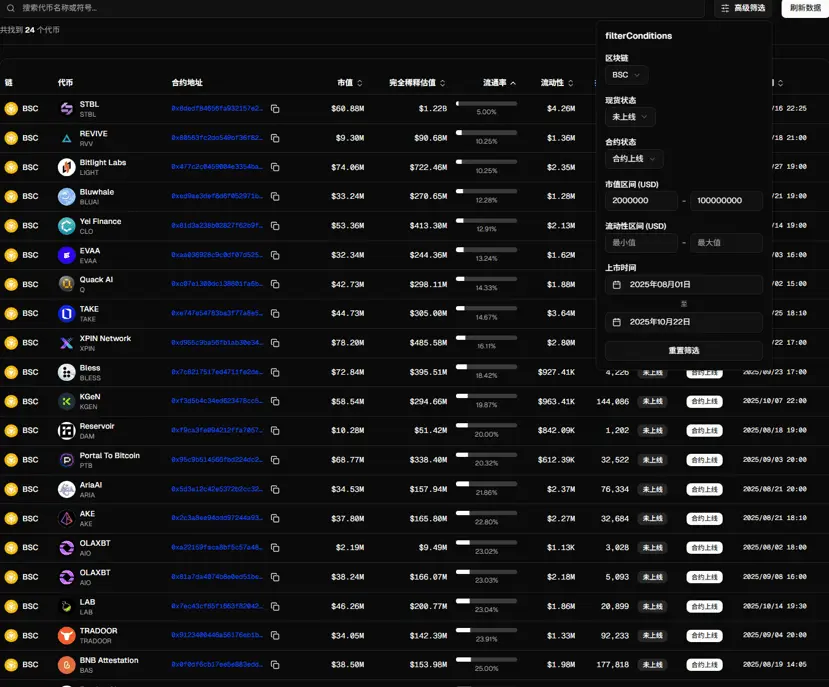
Task: Click the liquidity 最小值 field
Action: (x=641, y=243)
